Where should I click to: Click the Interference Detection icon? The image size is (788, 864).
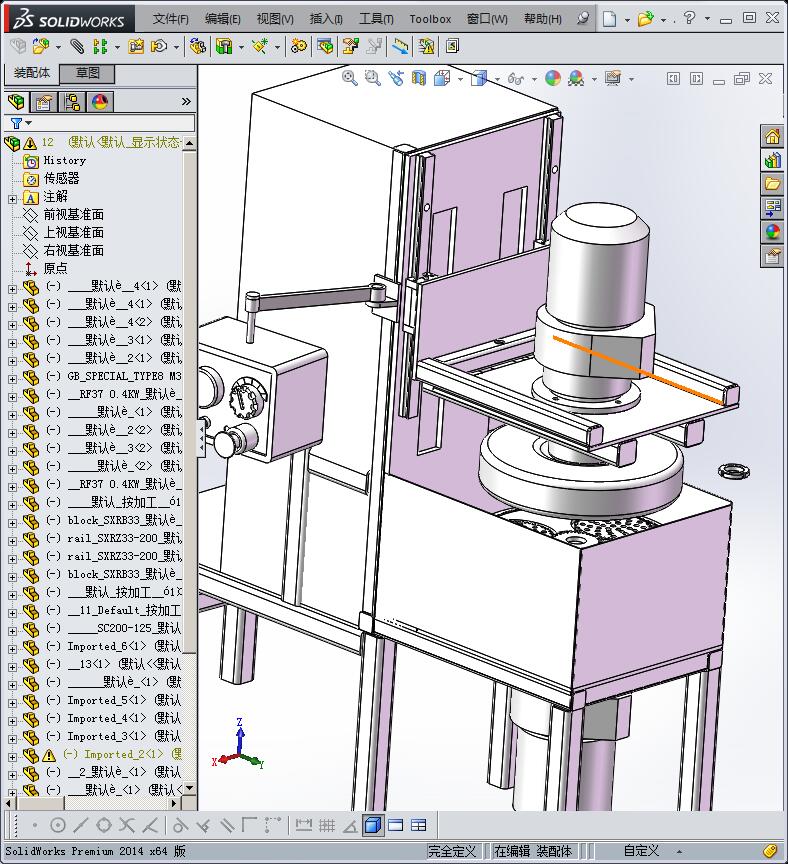(x=401, y=46)
